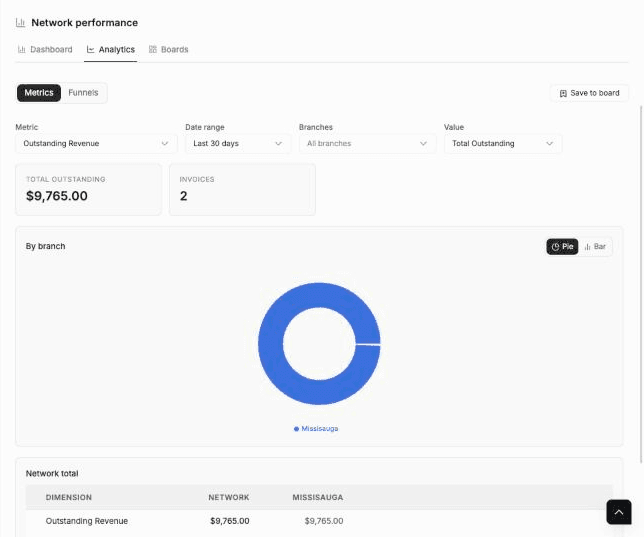Click the Boards tab grid icon
This screenshot has height=537, width=644.
(x=153, y=50)
